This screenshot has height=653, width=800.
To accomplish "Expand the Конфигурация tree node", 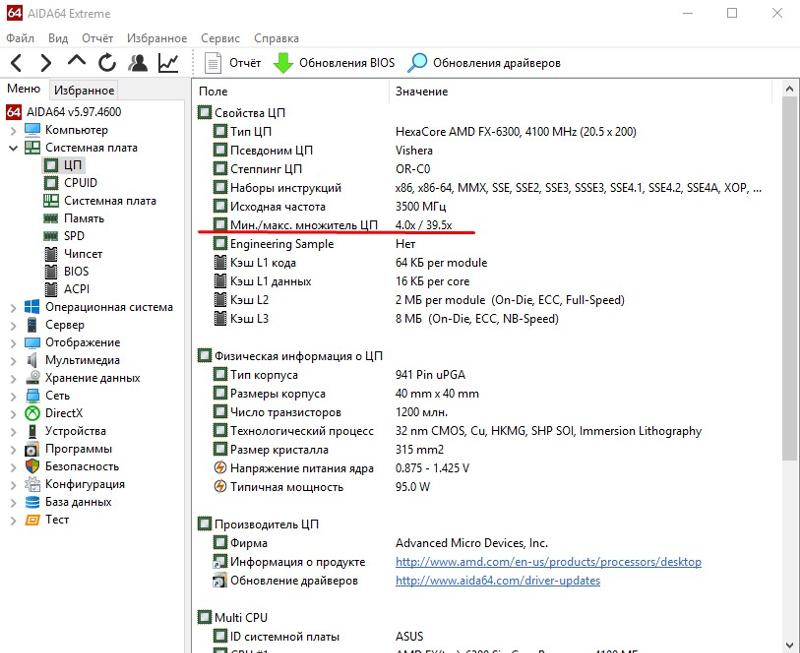I will coord(13,485).
